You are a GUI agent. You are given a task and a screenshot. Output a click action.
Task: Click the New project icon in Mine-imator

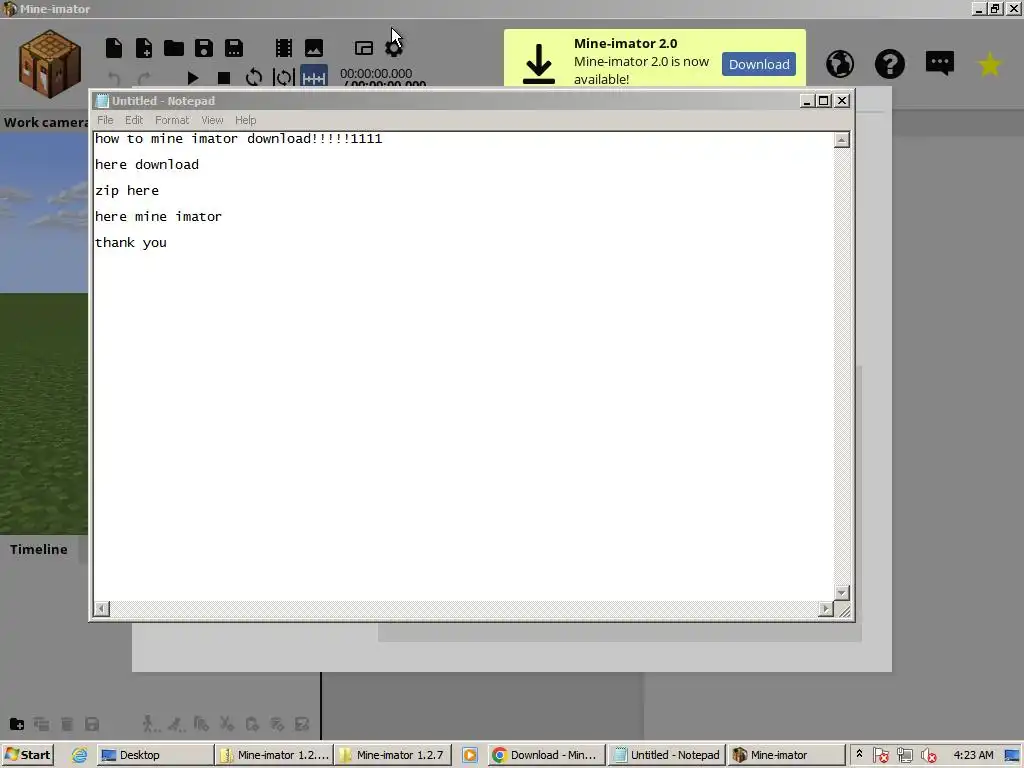pos(114,48)
